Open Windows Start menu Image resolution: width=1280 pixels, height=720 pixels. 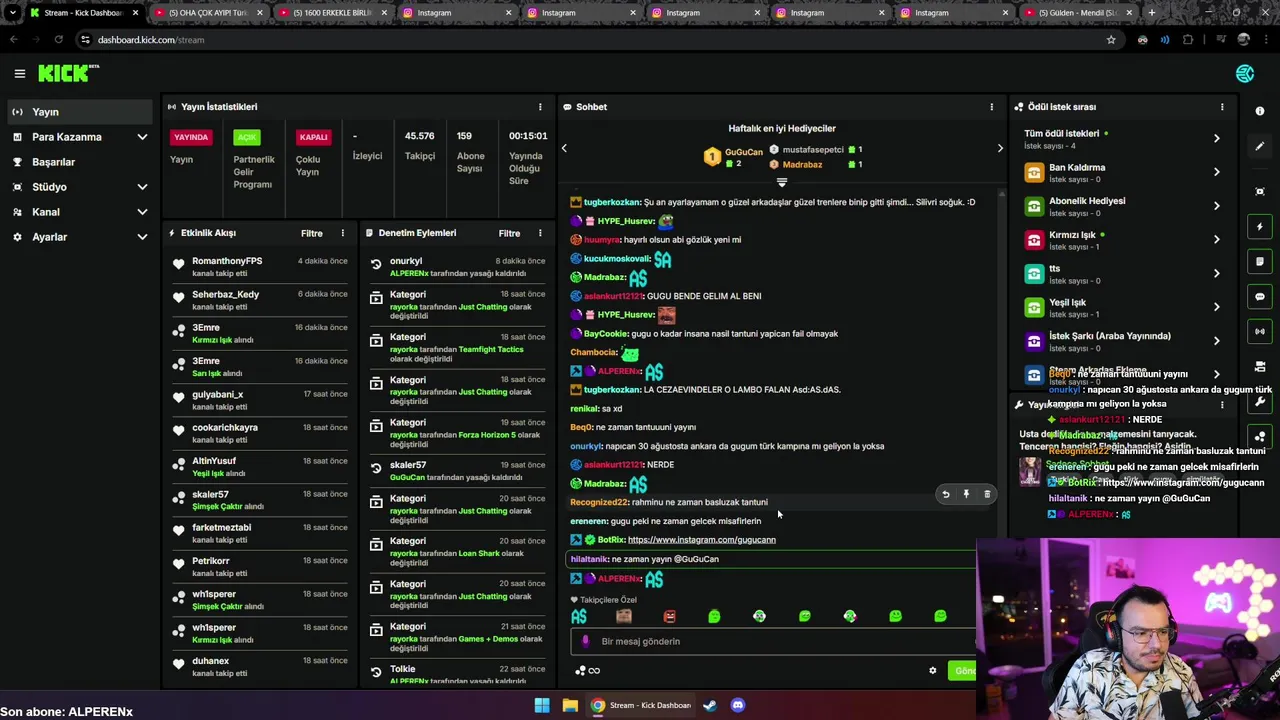542,705
